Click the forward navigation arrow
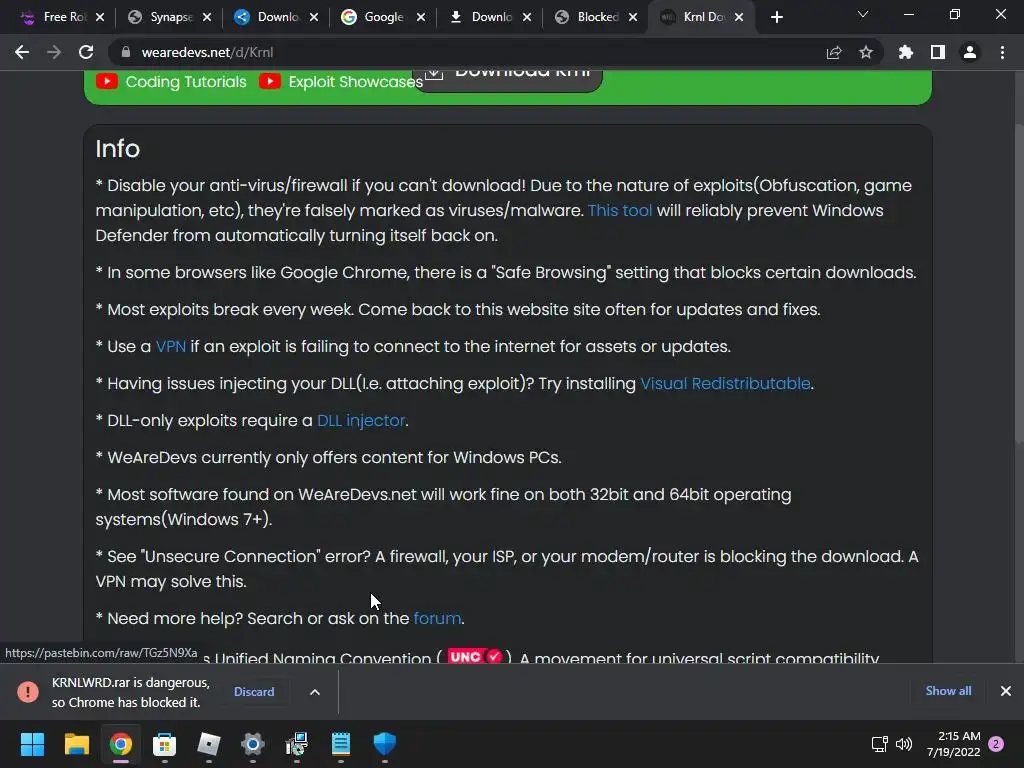This screenshot has width=1024, height=768. tap(54, 52)
